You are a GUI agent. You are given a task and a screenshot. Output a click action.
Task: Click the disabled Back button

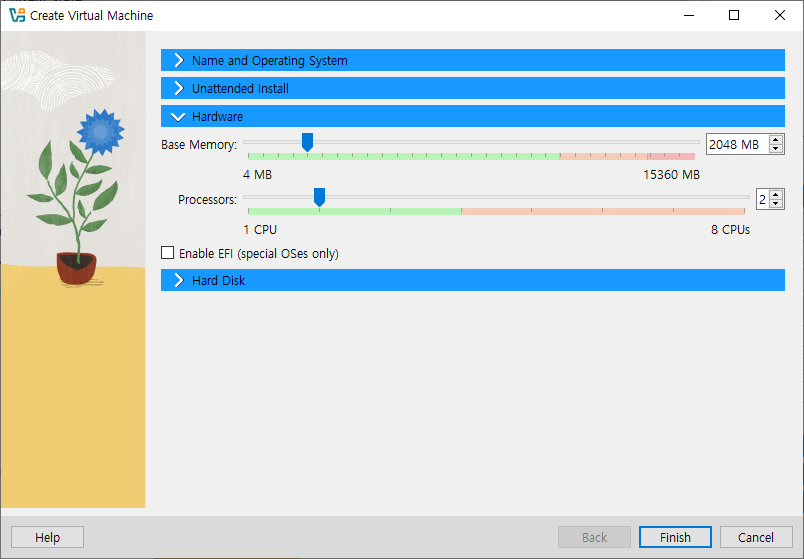(594, 537)
